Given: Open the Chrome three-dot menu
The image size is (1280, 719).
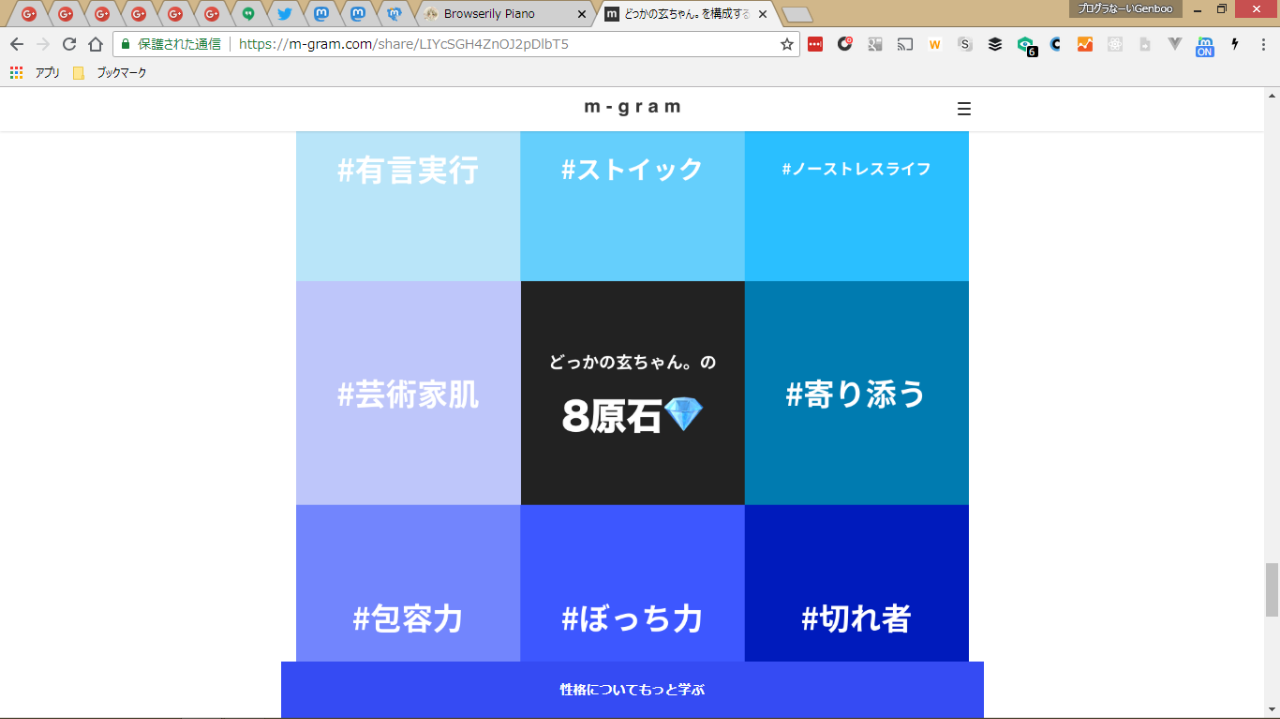Looking at the screenshot, I should [1262, 44].
